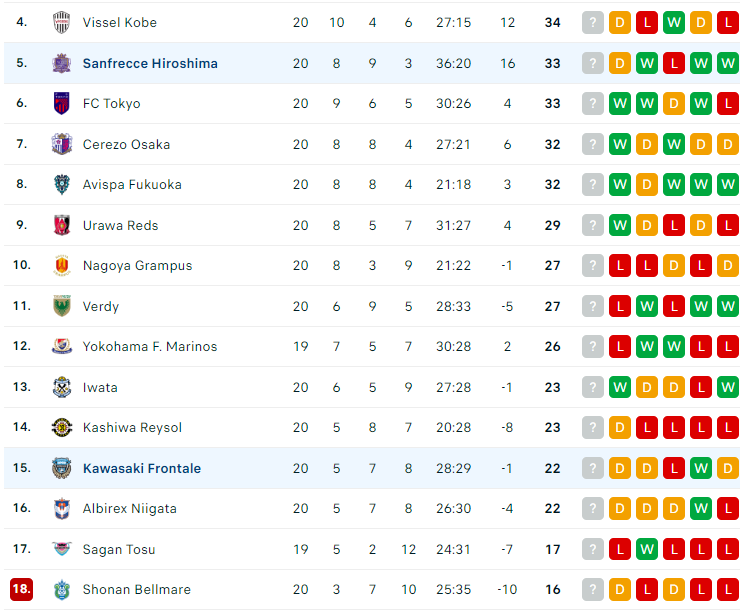Click the Shonan Bellmare club crest

point(61,589)
